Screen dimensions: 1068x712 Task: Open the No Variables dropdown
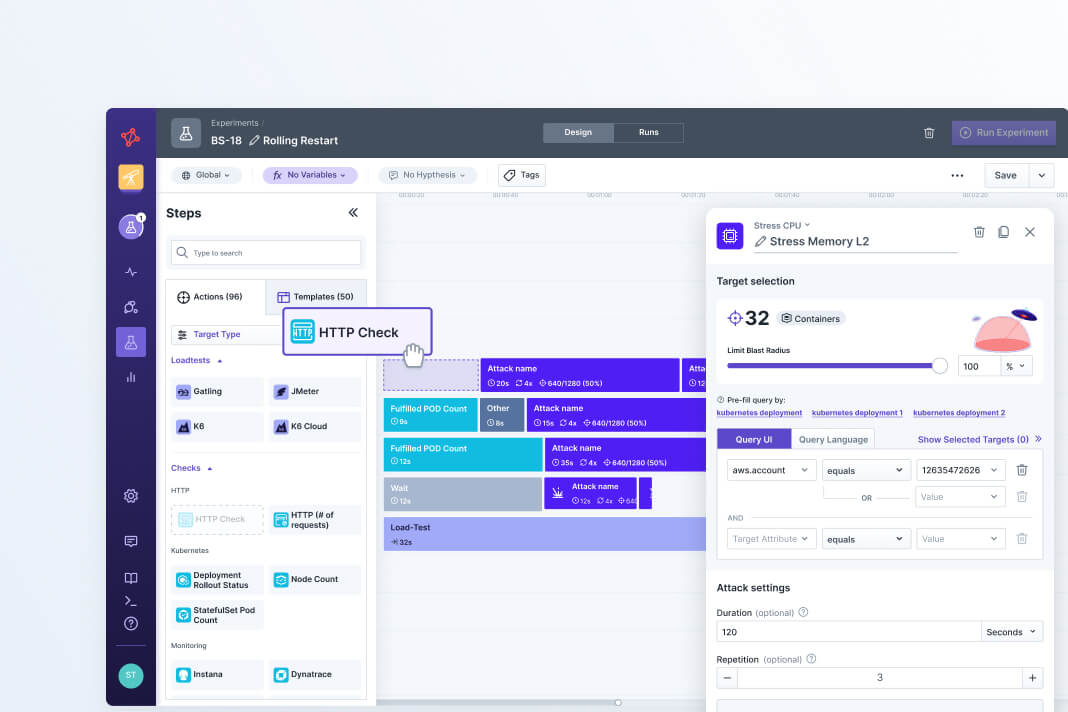point(310,175)
